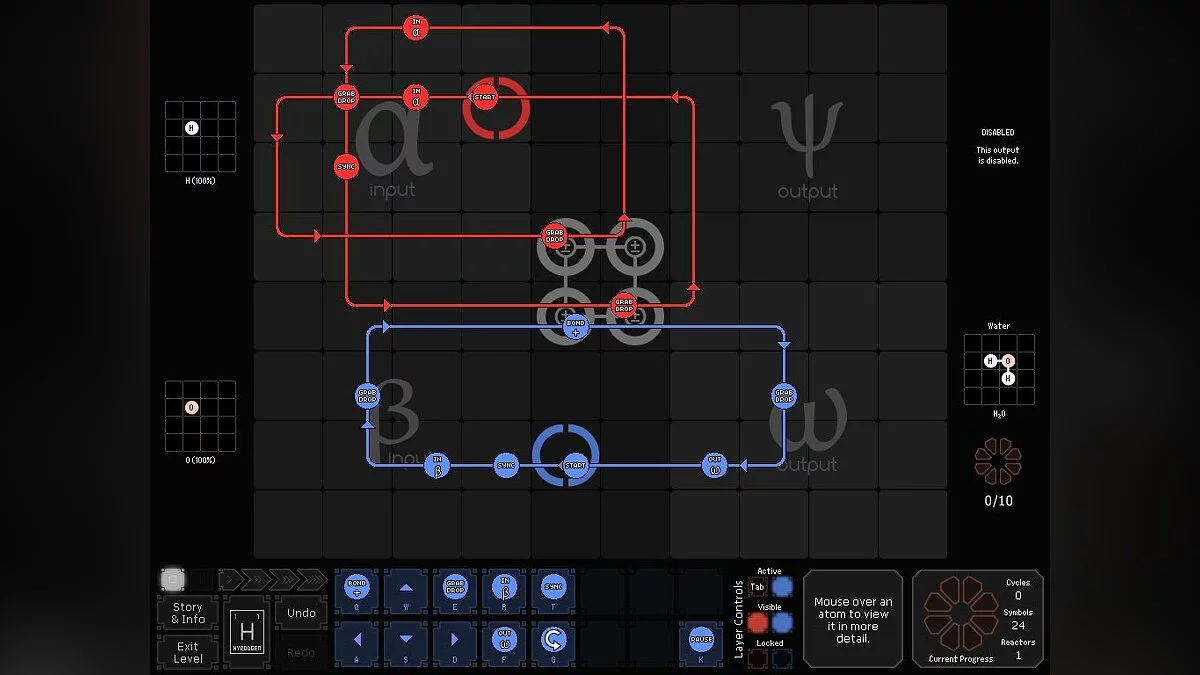1200x675 pixels.
Task: Toggle visibility of the red layer
Action: [x=758, y=623]
